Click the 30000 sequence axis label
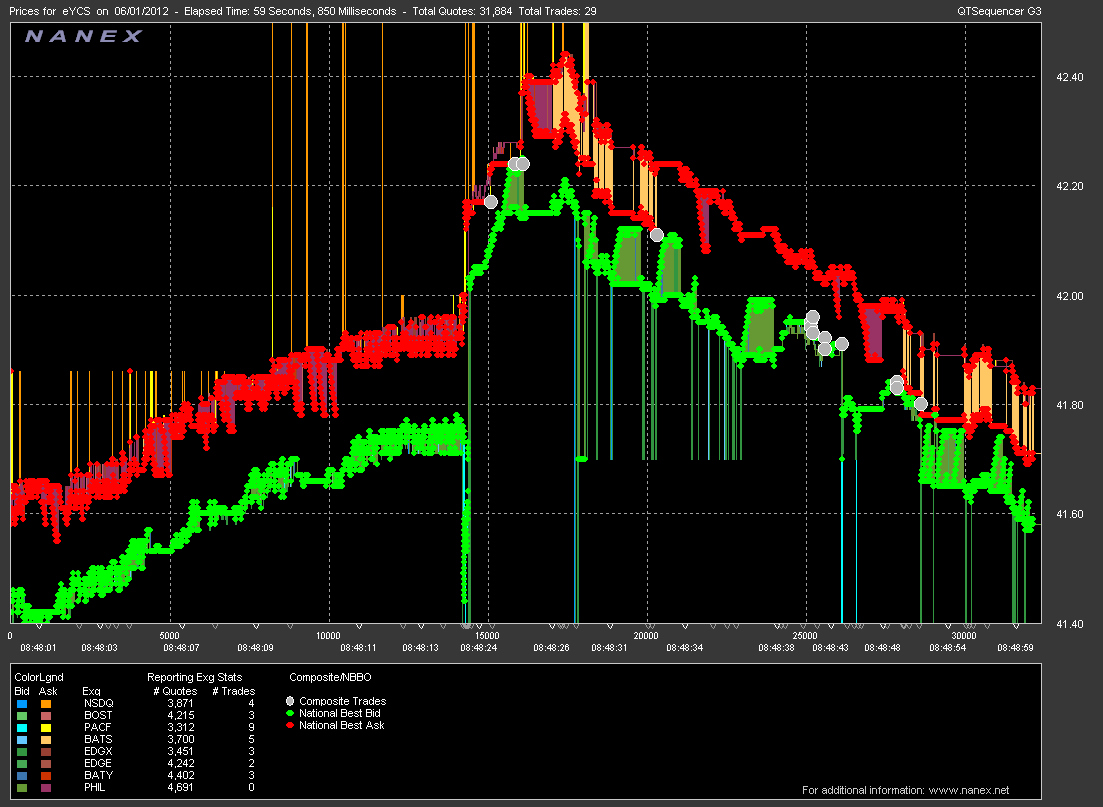Viewport: 1103px width, 807px height. (x=964, y=636)
